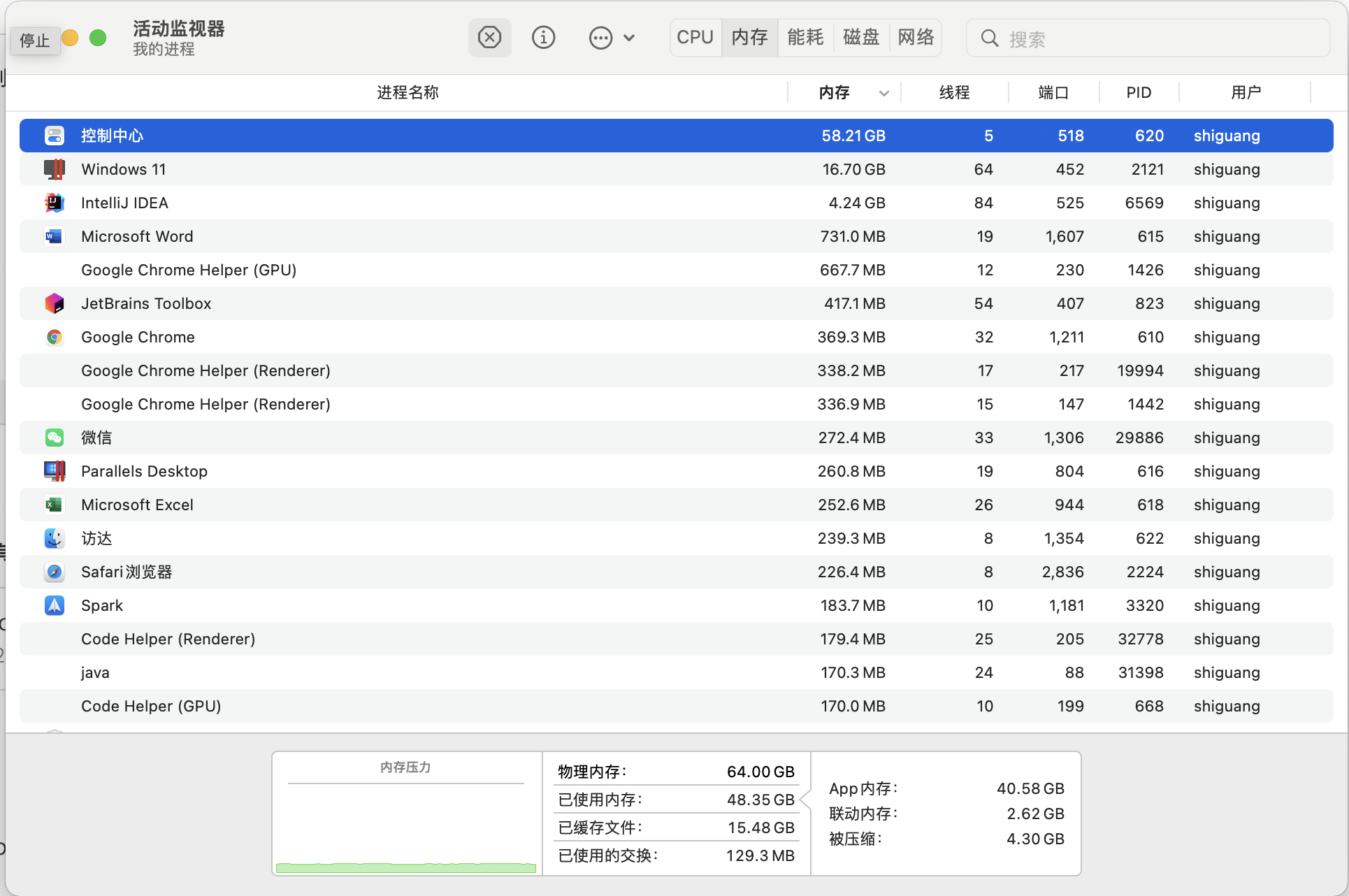Click chevron beside the ellipsis button
Screen dimensions: 1349x896
[x=629, y=38]
